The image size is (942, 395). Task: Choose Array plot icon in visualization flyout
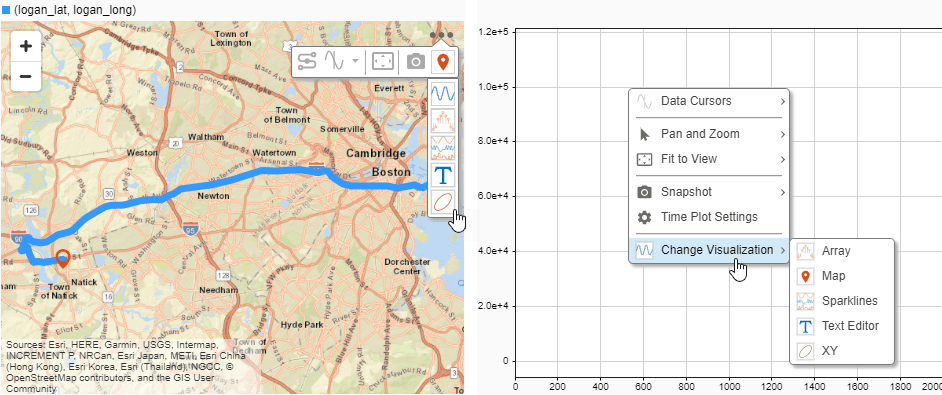443,120
